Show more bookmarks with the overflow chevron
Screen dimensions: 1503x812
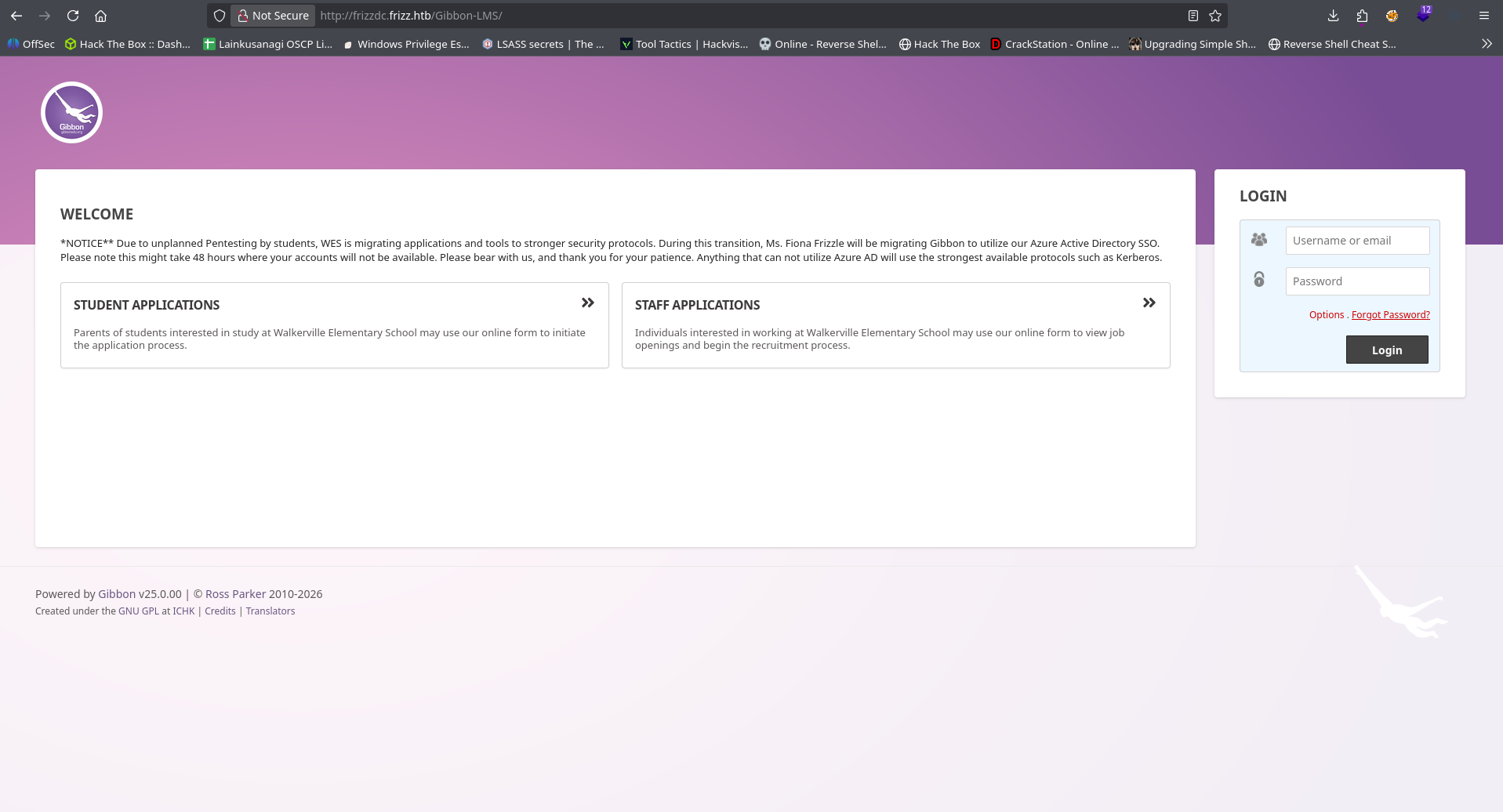pyautogui.click(x=1486, y=44)
